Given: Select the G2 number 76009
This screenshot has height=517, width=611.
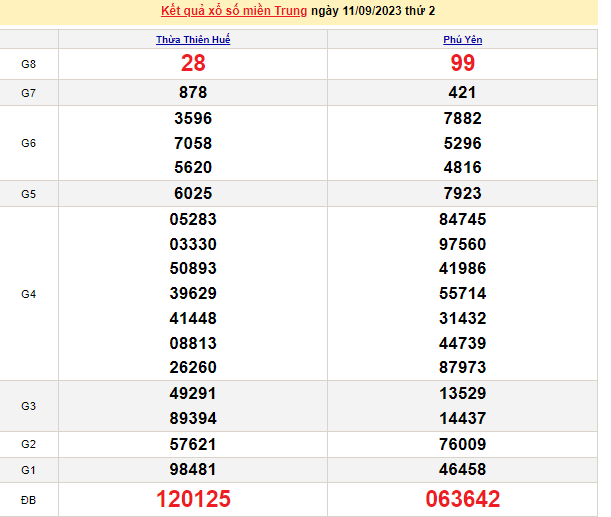Looking at the screenshot, I should tap(462, 443).
